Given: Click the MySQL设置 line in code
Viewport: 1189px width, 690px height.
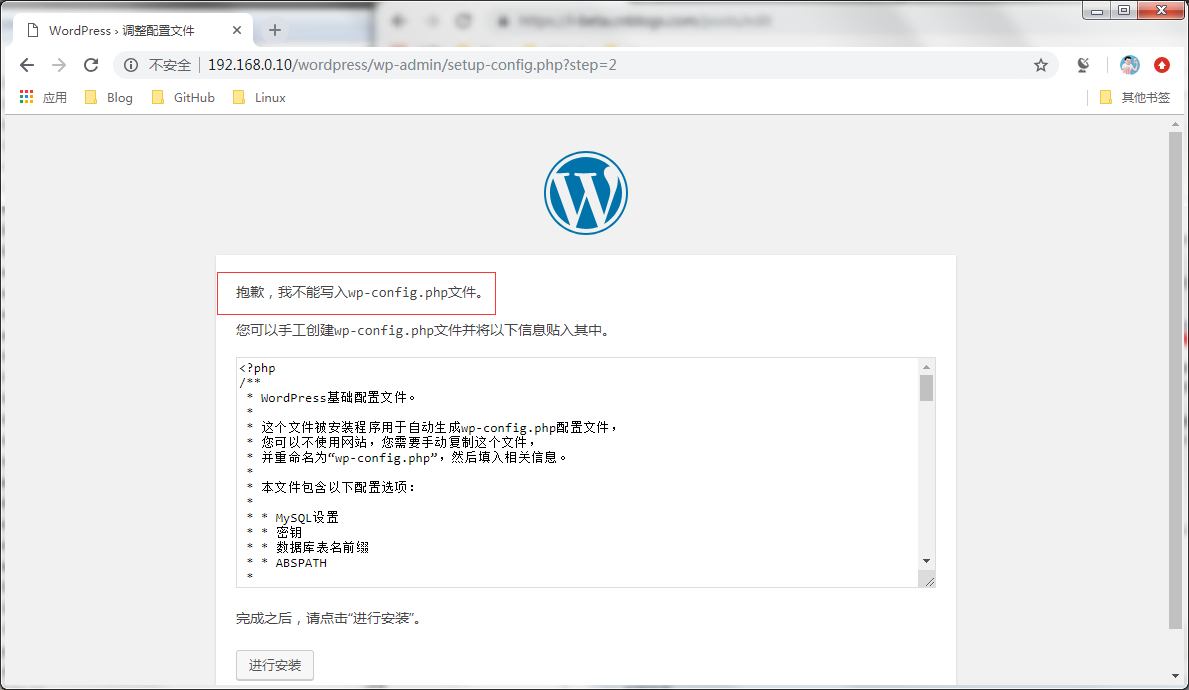Looking at the screenshot, I should point(307,517).
